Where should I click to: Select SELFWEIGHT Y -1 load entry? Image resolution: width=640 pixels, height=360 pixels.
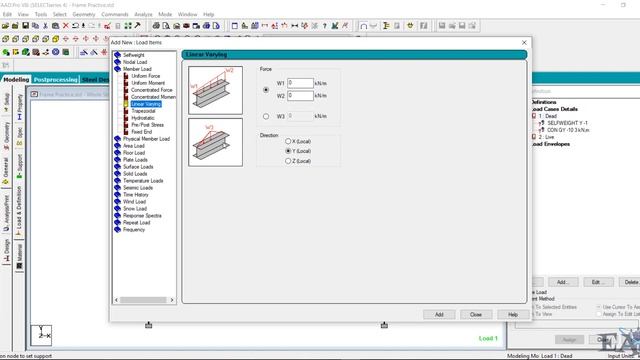[x=567, y=123]
